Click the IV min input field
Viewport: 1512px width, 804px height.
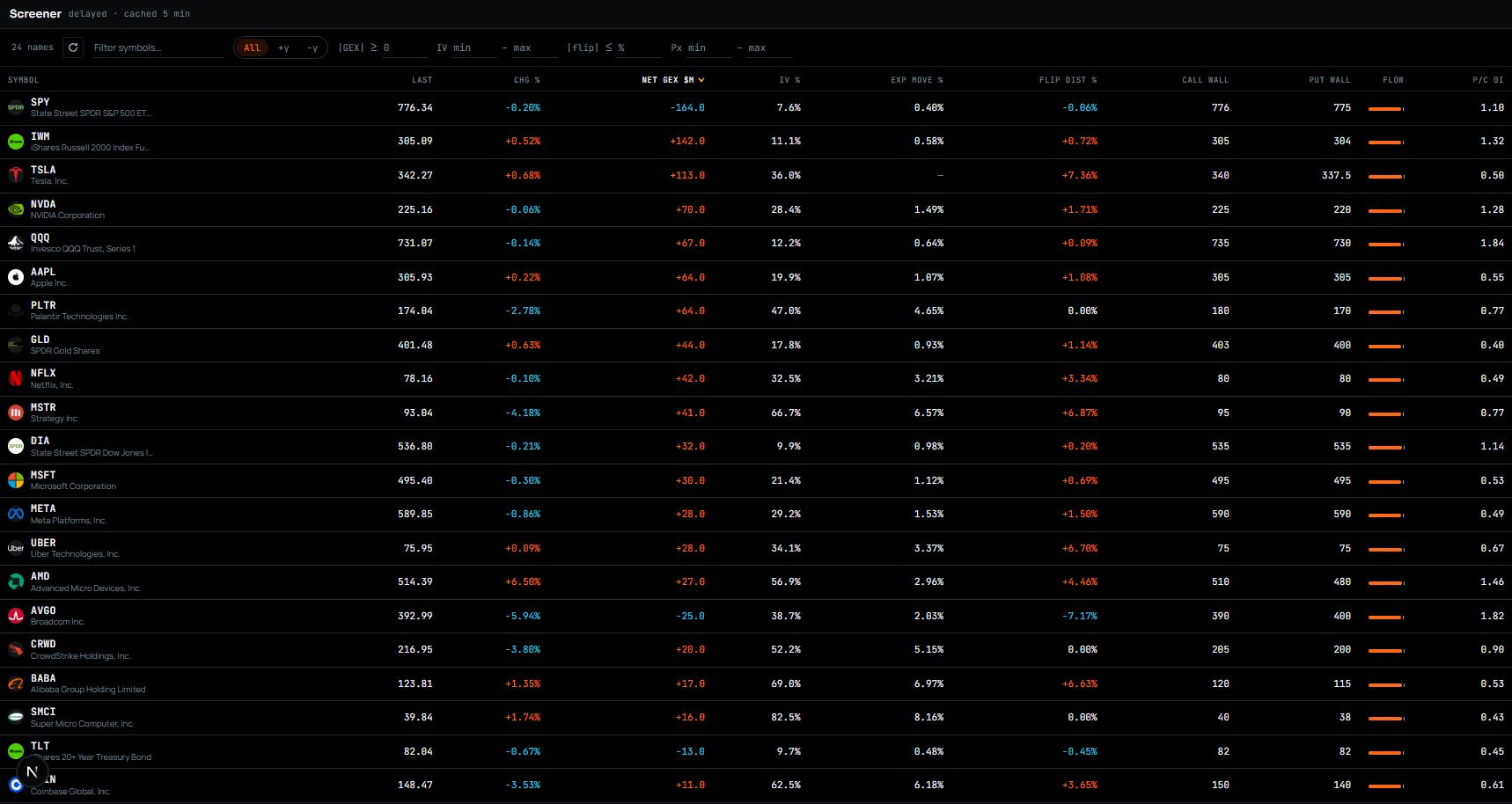pos(474,48)
